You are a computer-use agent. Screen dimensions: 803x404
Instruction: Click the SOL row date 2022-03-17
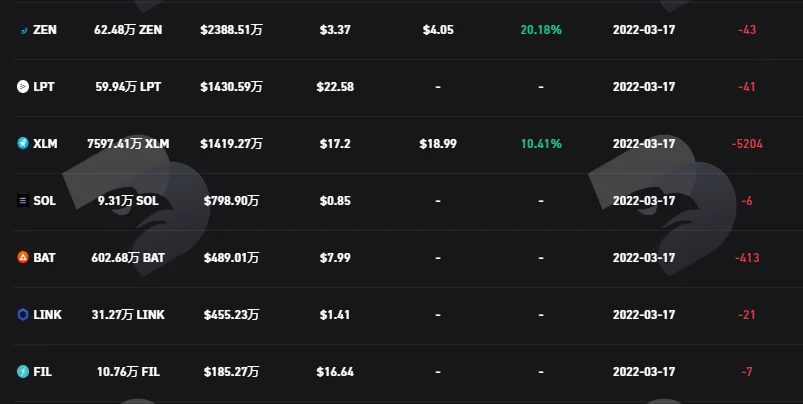[644, 201]
